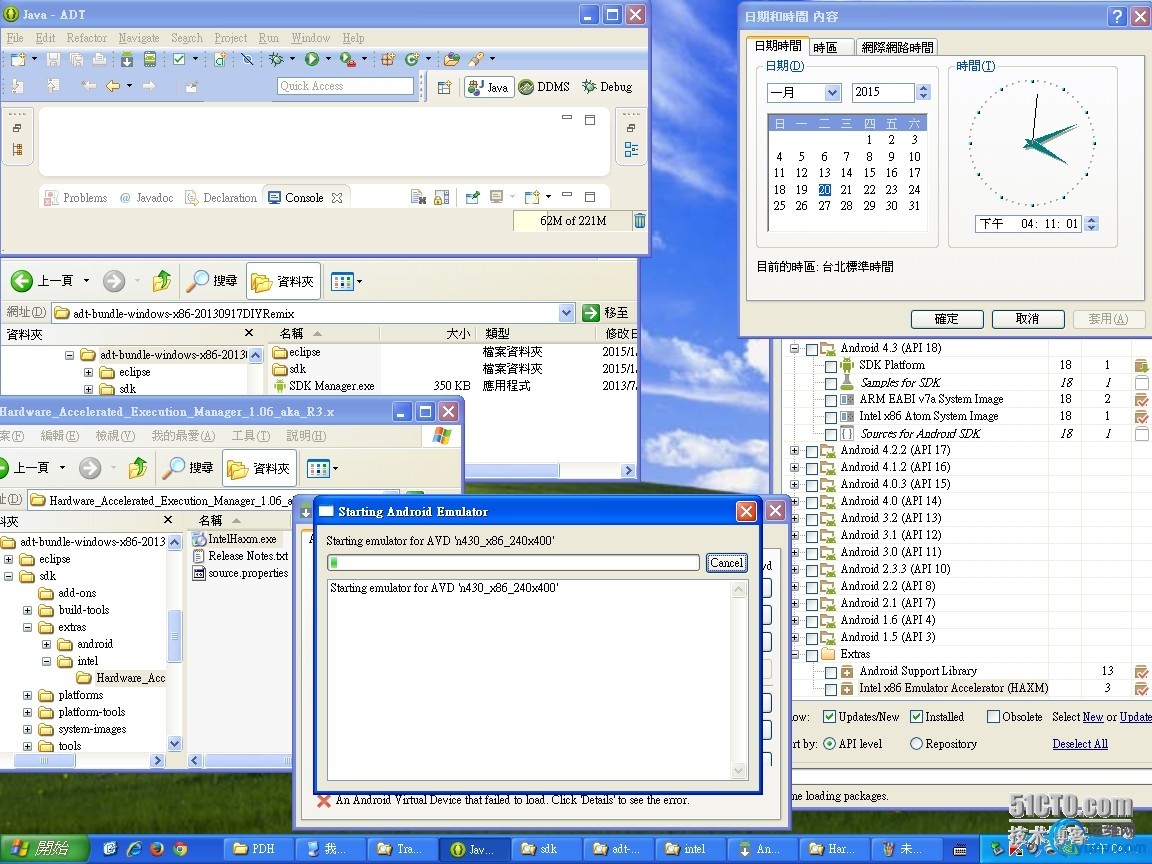1152x864 pixels.
Task: Expand Android 4.2.2 (API 17) node
Action: pos(794,450)
